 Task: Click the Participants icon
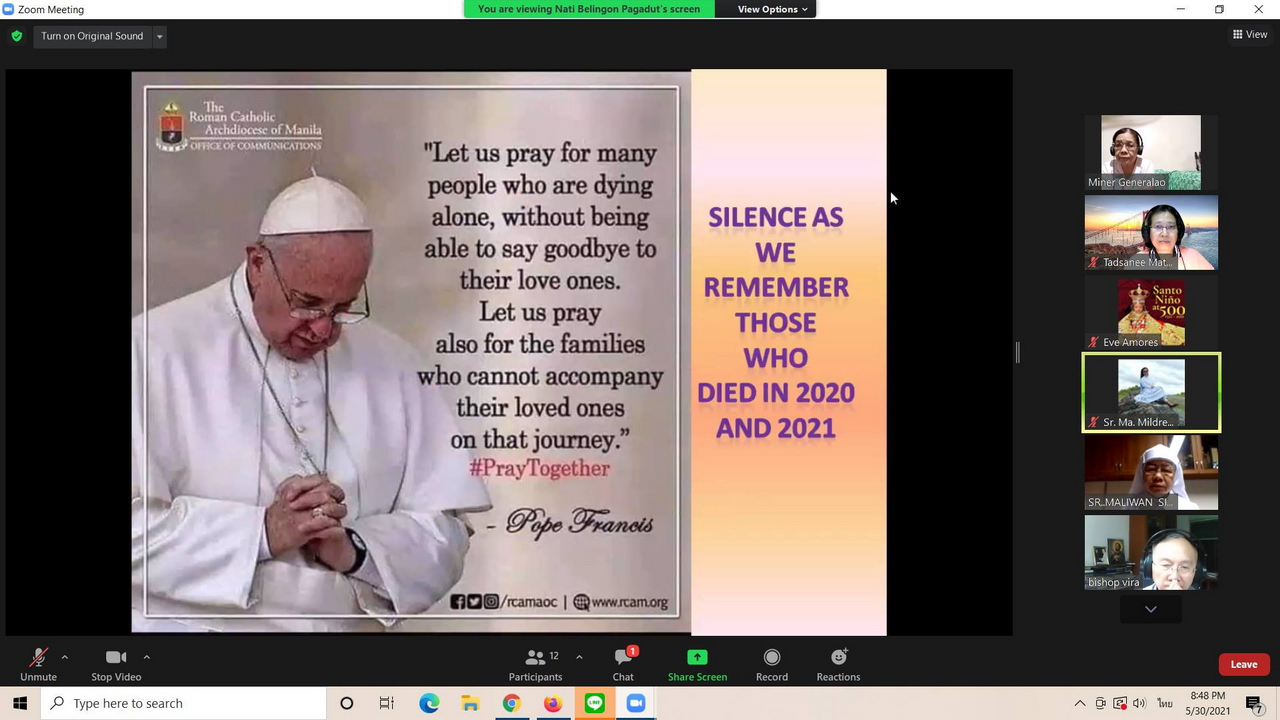pyautogui.click(x=535, y=658)
